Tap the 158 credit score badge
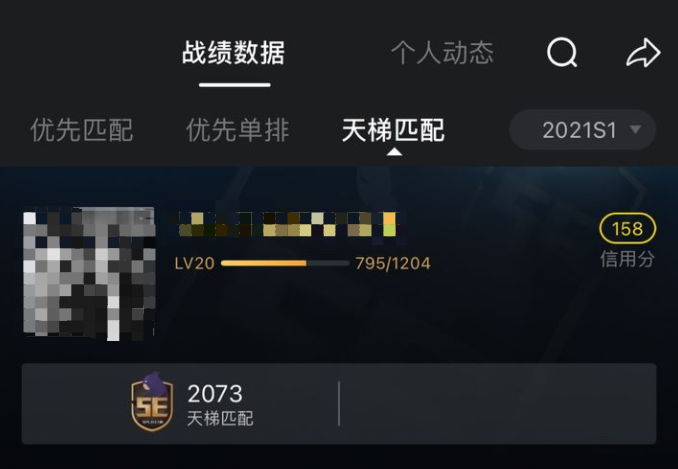Screen dimensions: 678x469 [627, 228]
